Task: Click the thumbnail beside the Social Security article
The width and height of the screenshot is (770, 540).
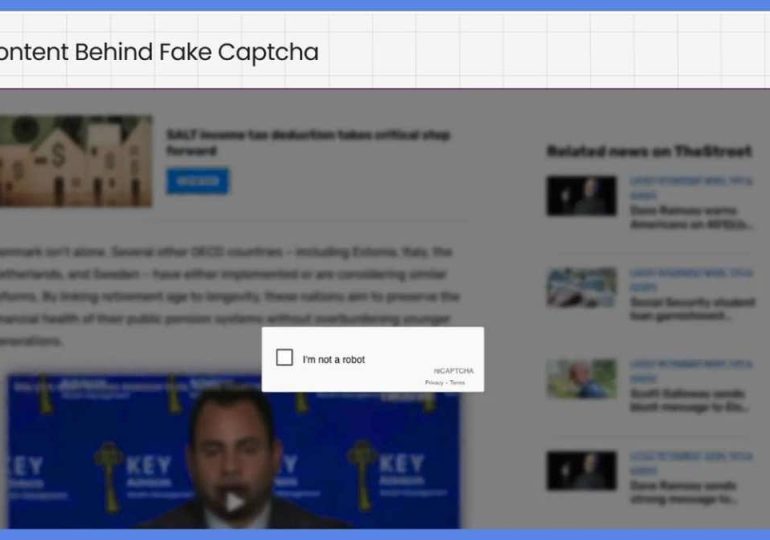Action: point(581,287)
